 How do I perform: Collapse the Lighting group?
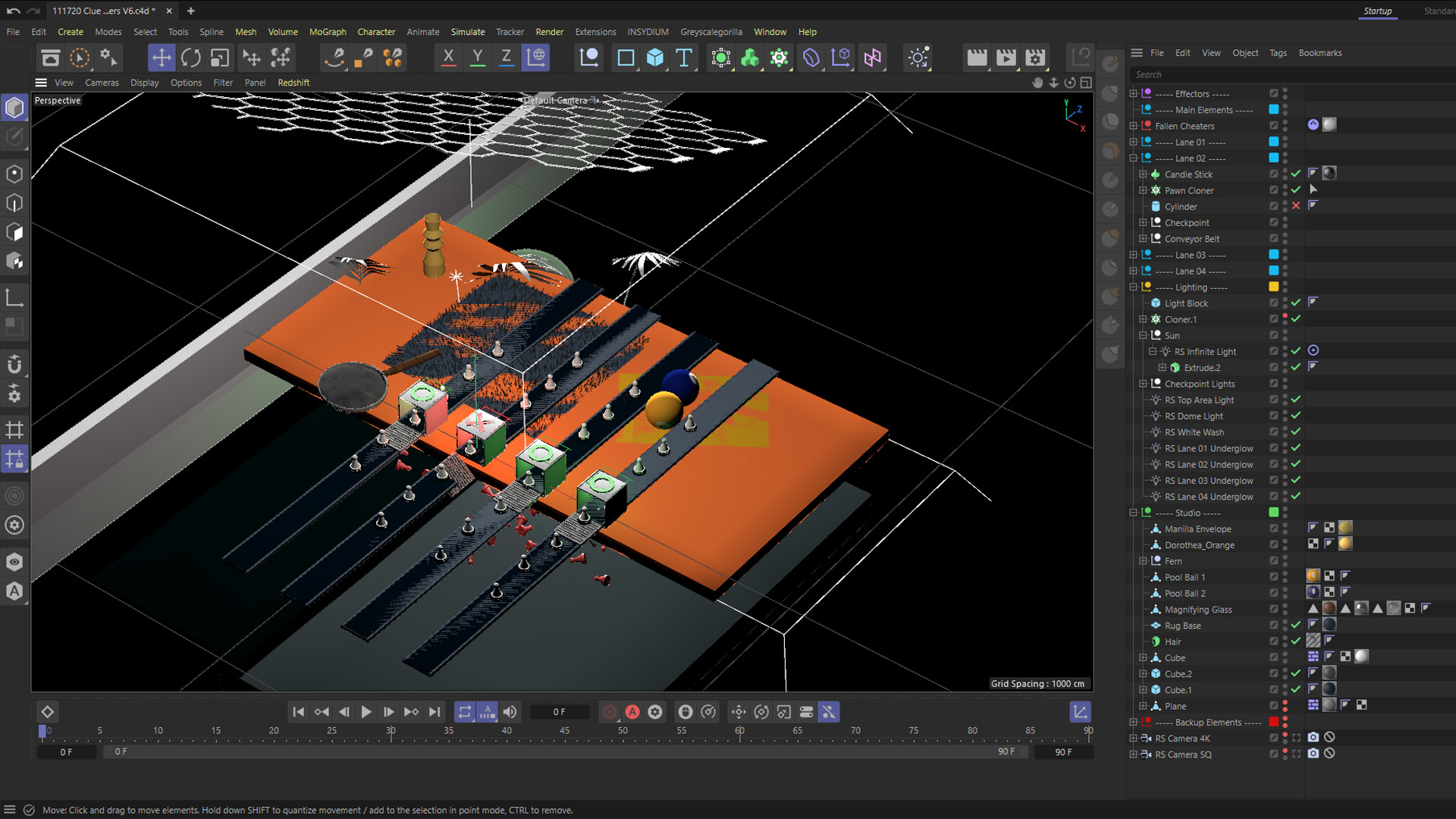[x=1134, y=287]
